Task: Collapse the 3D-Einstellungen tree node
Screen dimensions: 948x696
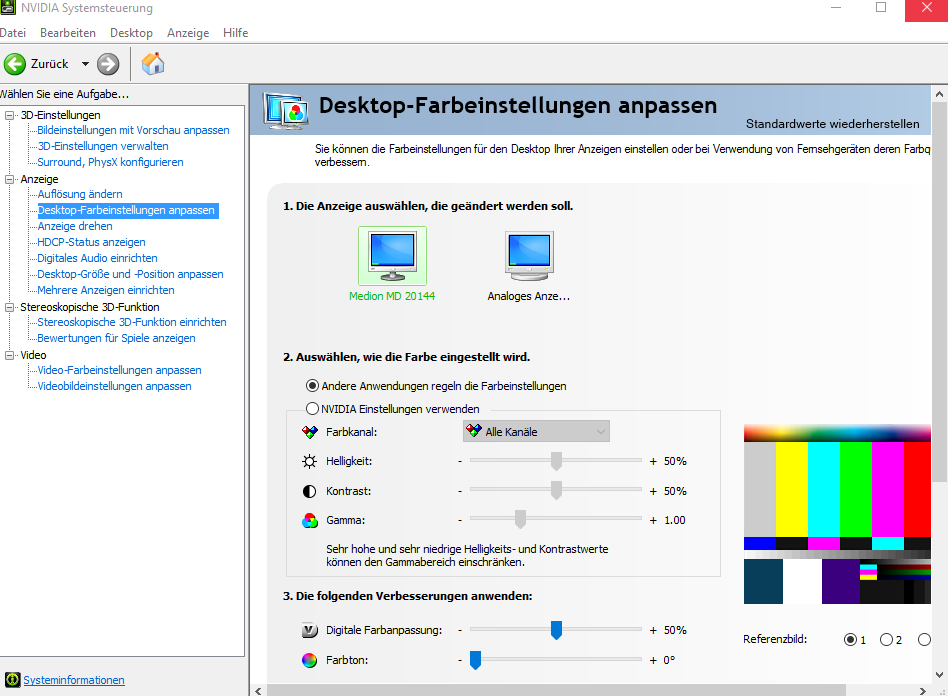Action: coord(10,115)
